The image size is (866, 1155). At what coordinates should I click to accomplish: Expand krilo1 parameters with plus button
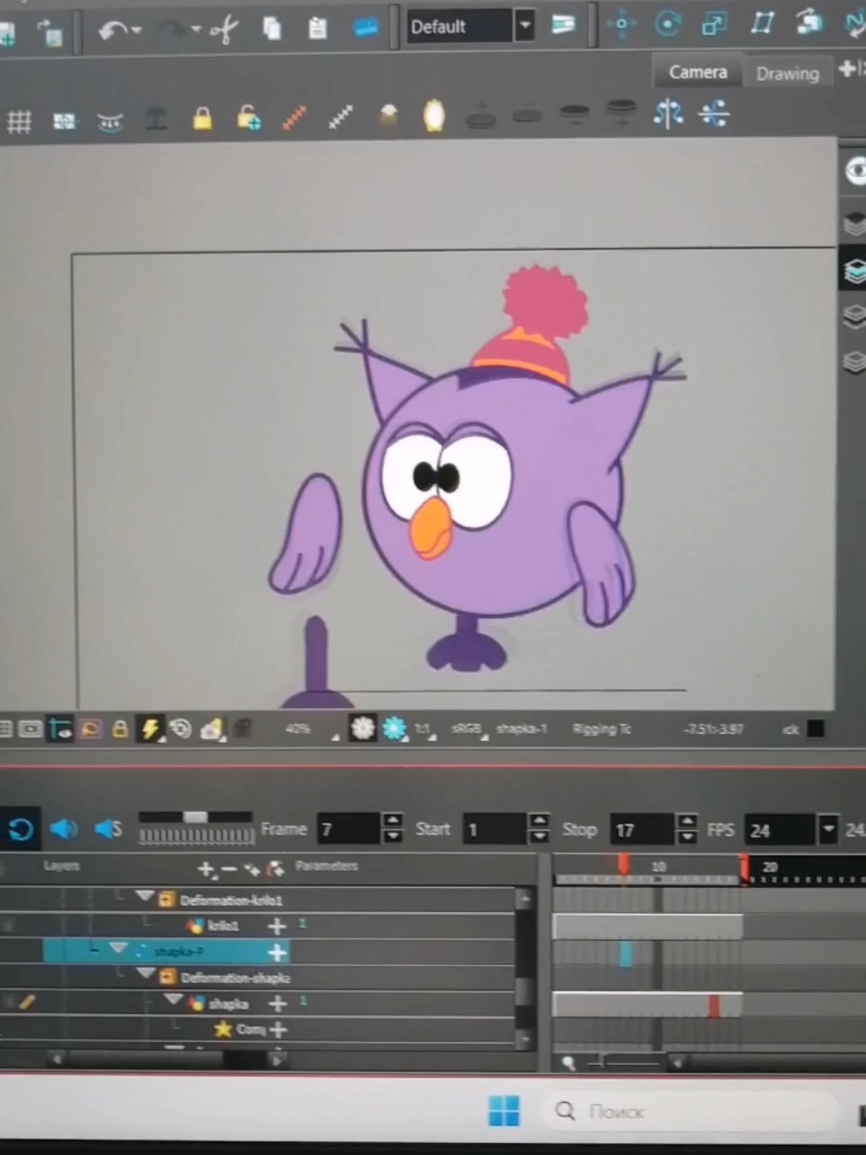tap(276, 927)
